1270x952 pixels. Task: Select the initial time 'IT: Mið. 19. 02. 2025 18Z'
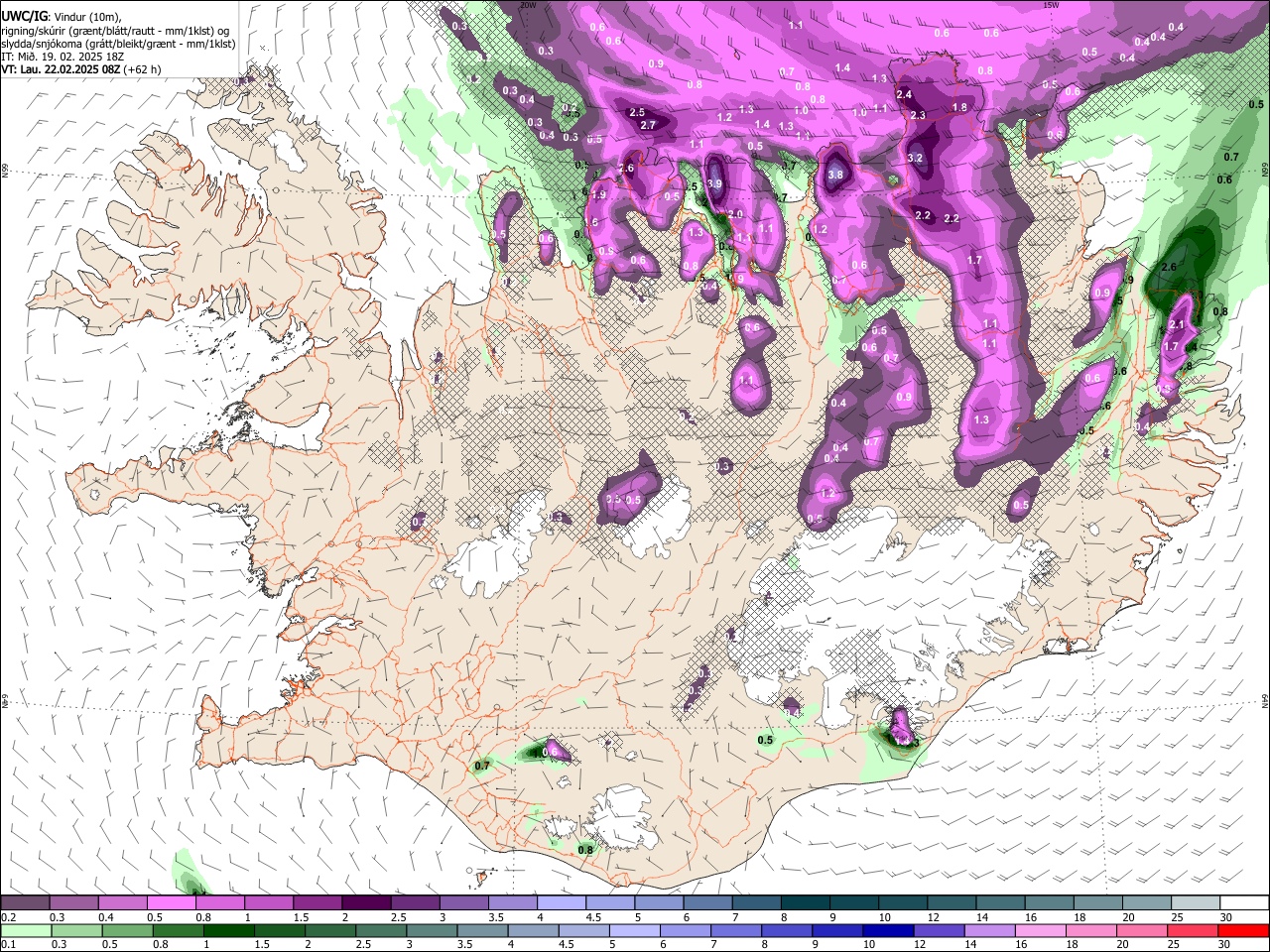(x=63, y=57)
